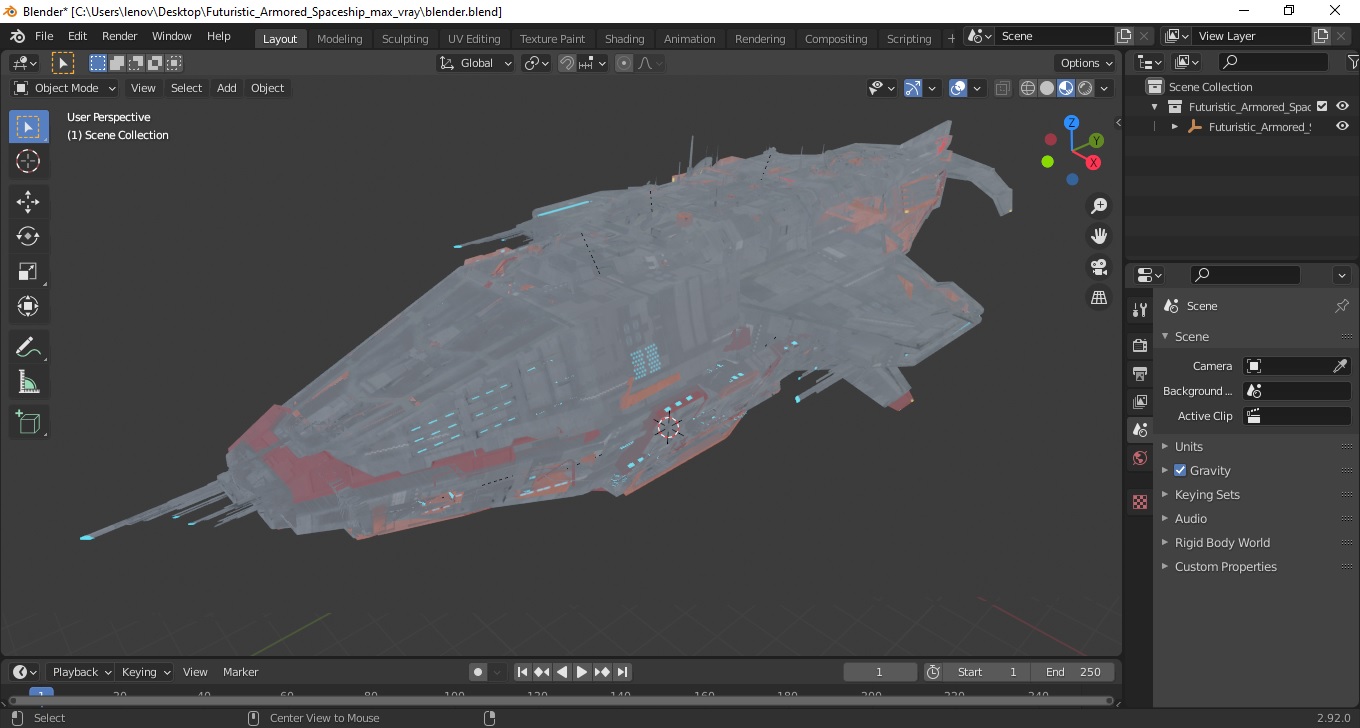Open the Tool properties tab
The height and width of the screenshot is (728, 1360).
(1140, 310)
